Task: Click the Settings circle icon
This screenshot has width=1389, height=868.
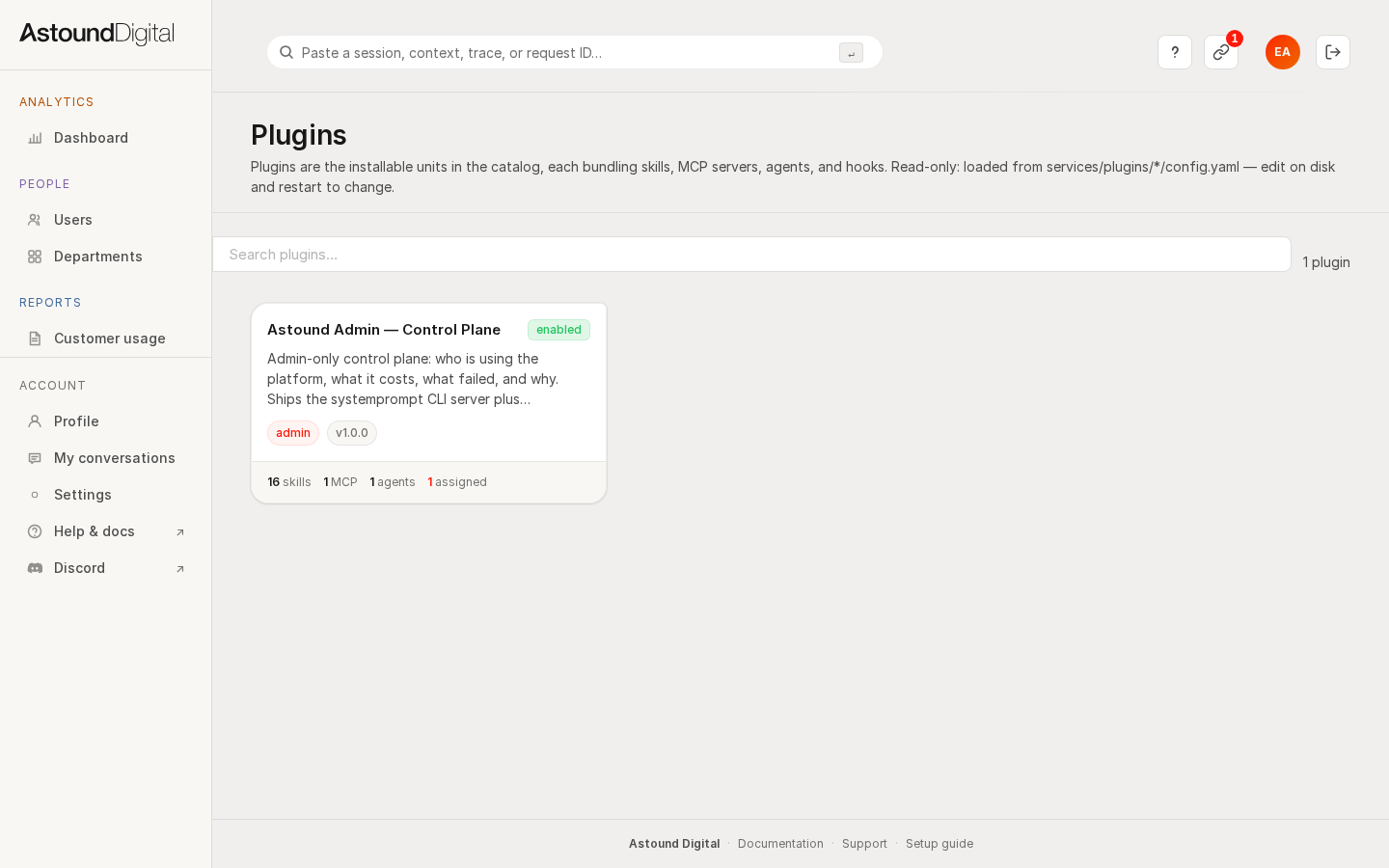Action: pos(35,495)
